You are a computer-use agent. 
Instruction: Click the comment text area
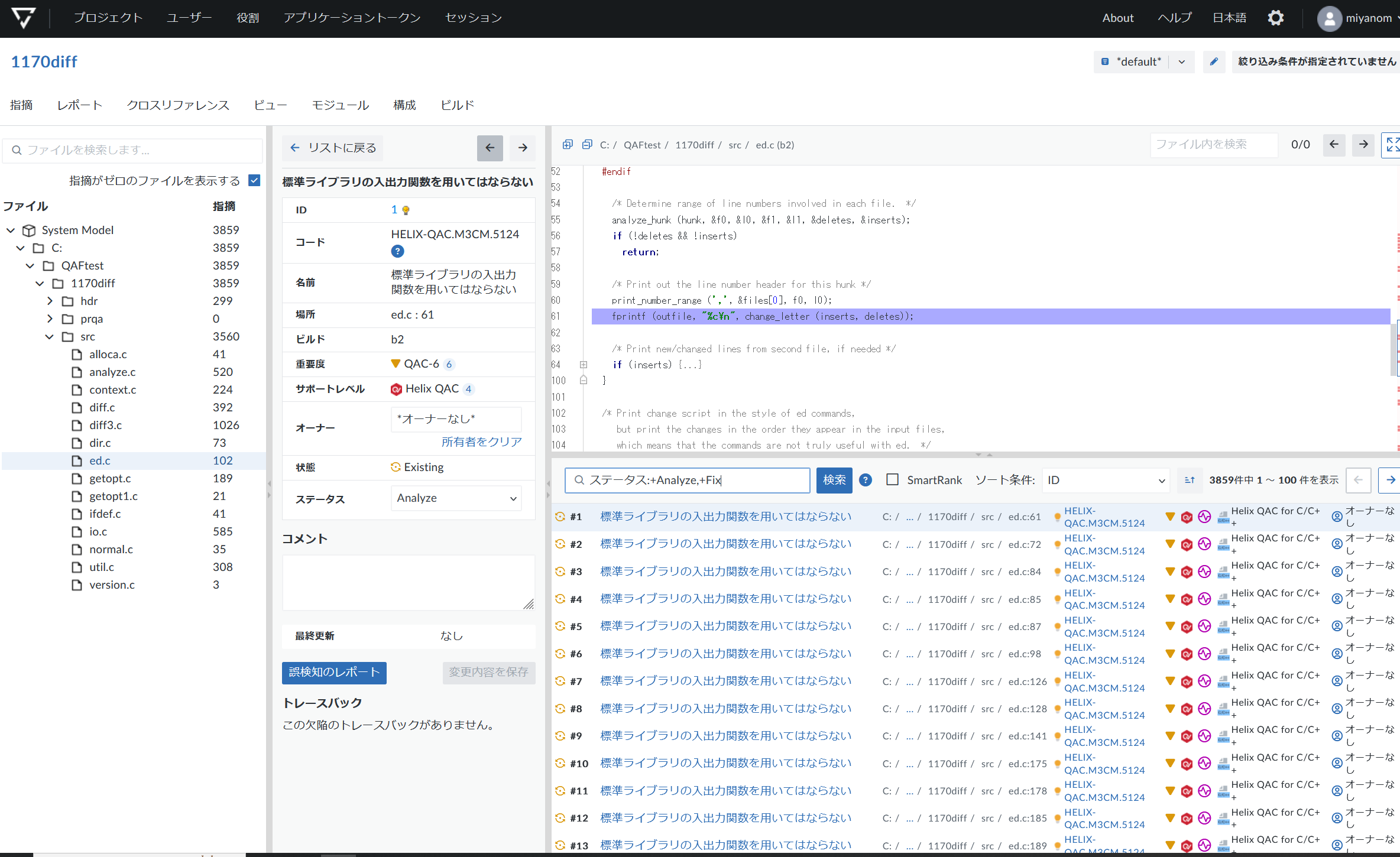(409, 582)
